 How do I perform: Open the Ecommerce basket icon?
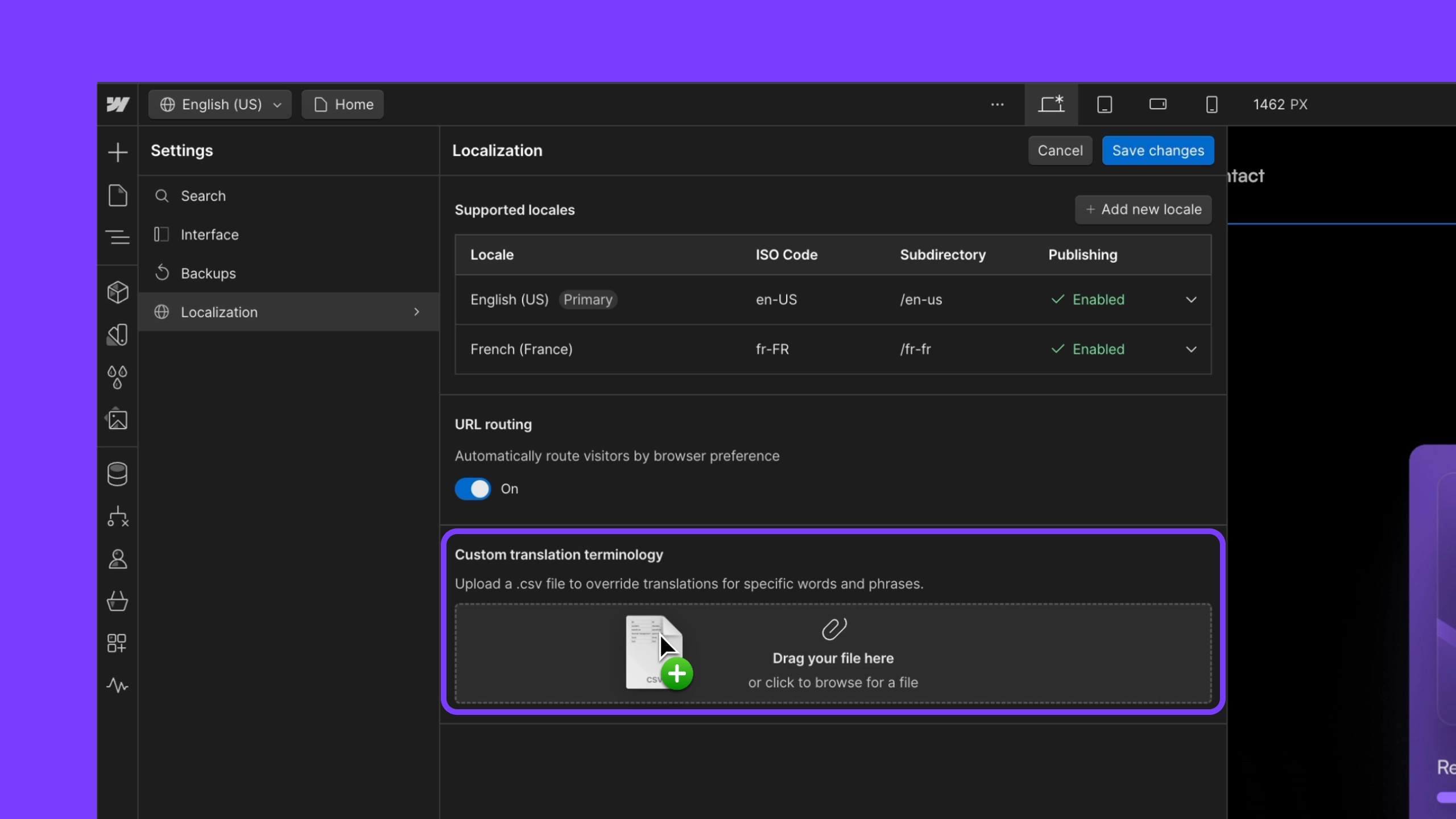[118, 601]
